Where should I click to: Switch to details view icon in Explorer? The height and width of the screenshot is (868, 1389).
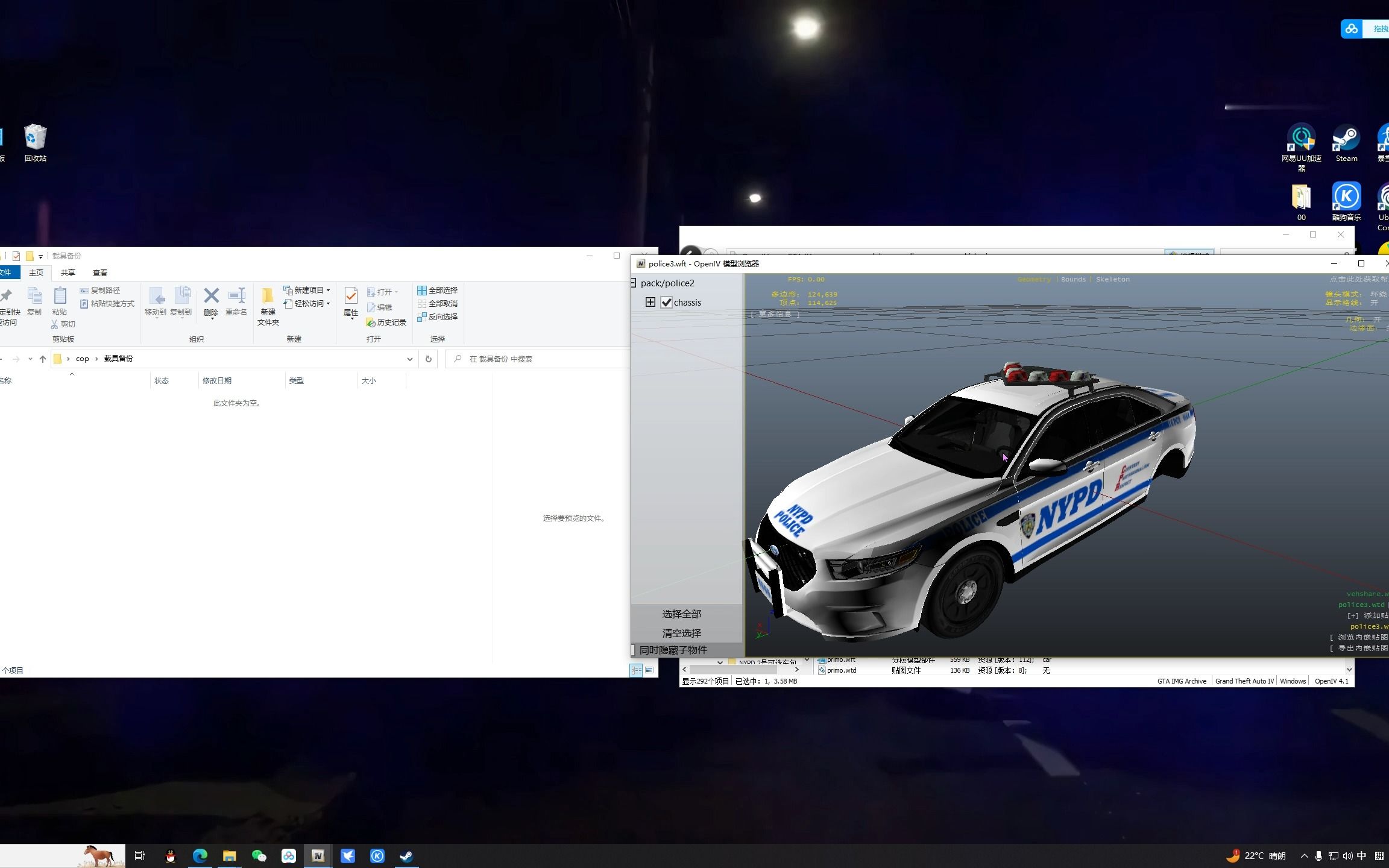pyautogui.click(x=636, y=670)
